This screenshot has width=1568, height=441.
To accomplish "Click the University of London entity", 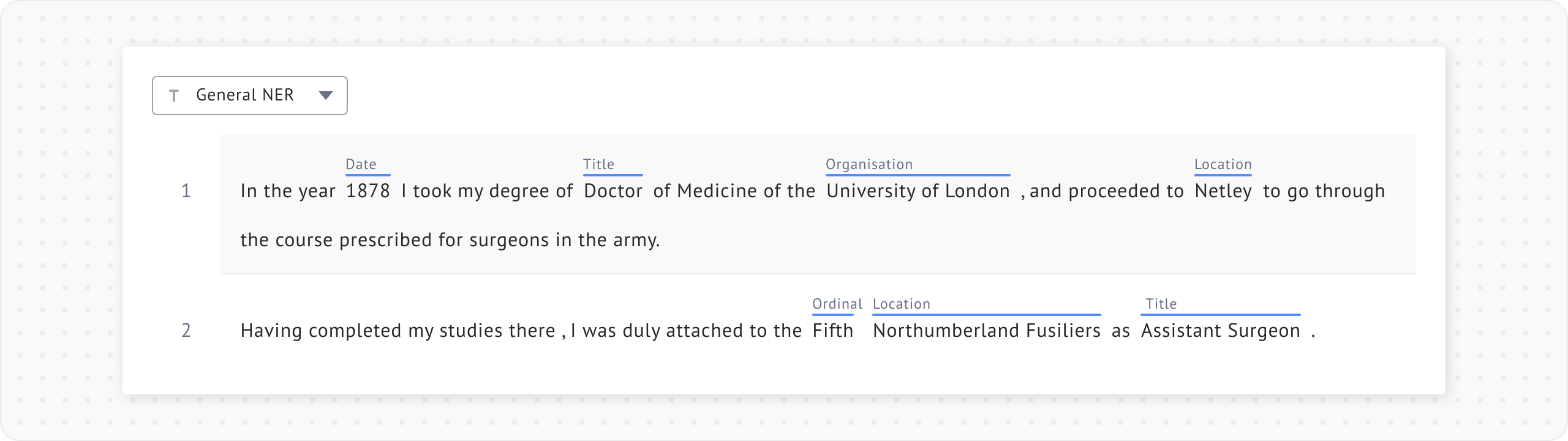I will point(918,191).
